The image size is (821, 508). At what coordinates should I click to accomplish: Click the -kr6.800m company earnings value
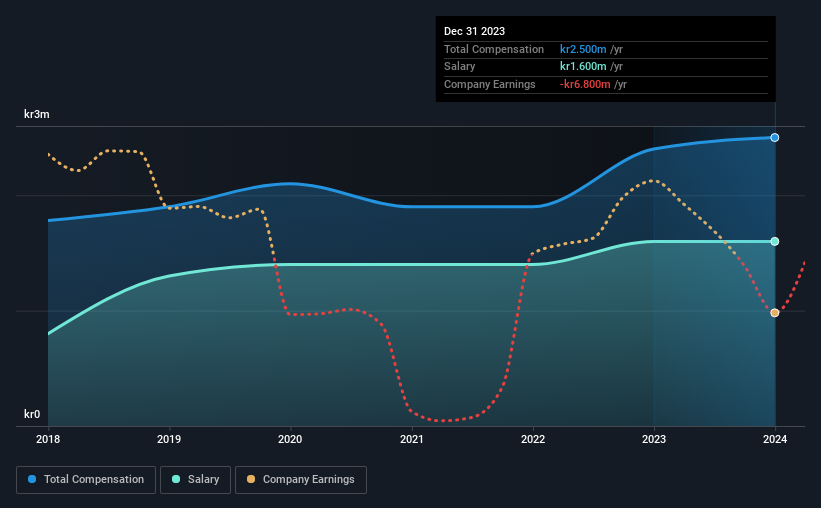pyautogui.click(x=585, y=84)
